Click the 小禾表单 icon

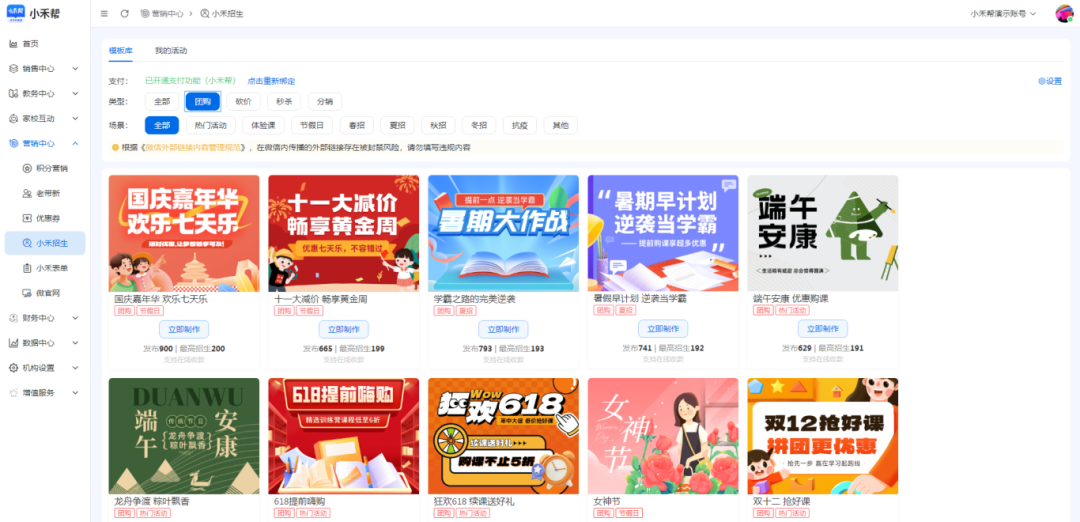(27, 268)
